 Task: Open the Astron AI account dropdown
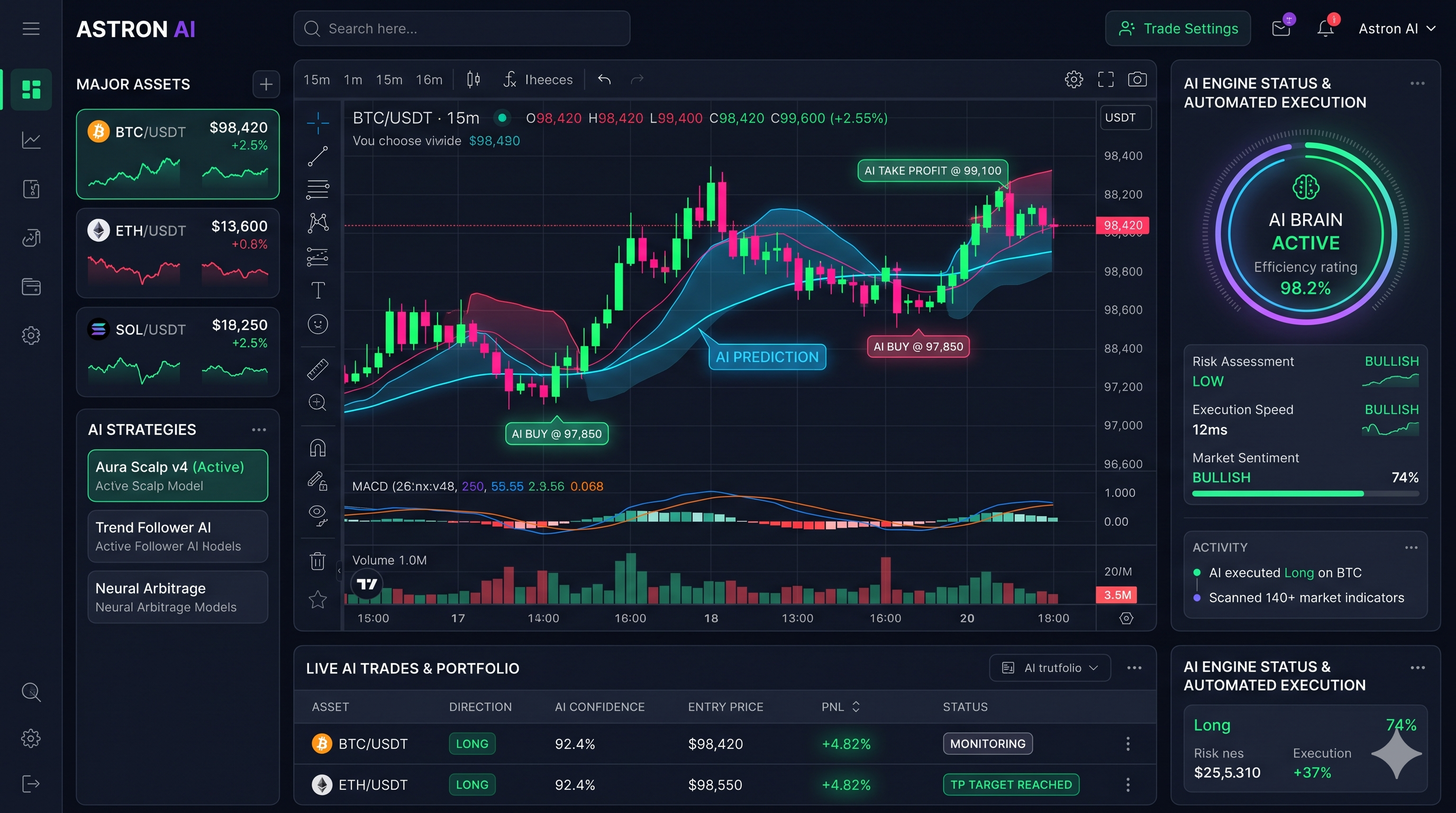1397,28
